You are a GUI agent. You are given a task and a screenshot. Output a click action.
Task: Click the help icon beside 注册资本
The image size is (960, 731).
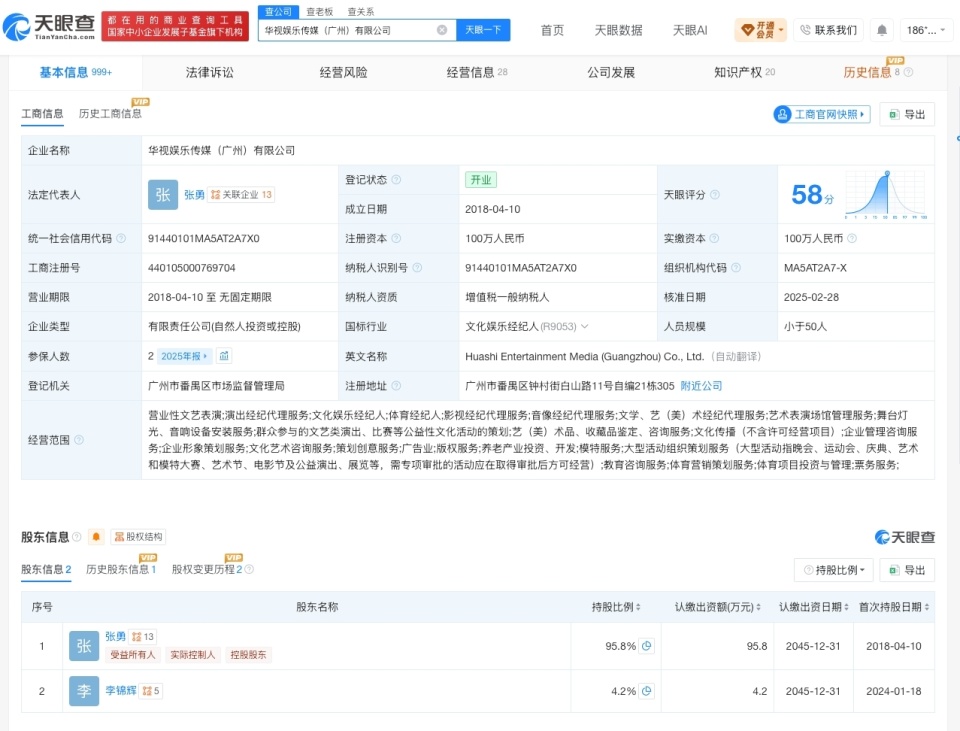(396, 238)
